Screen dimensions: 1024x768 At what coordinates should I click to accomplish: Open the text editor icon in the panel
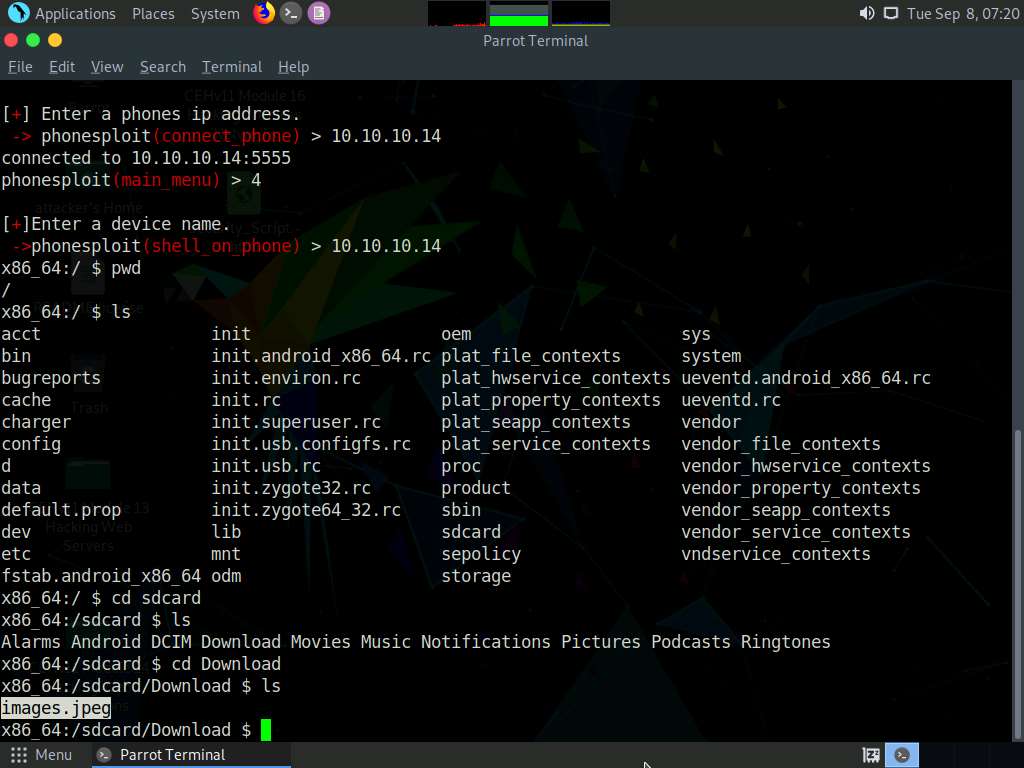[x=318, y=13]
